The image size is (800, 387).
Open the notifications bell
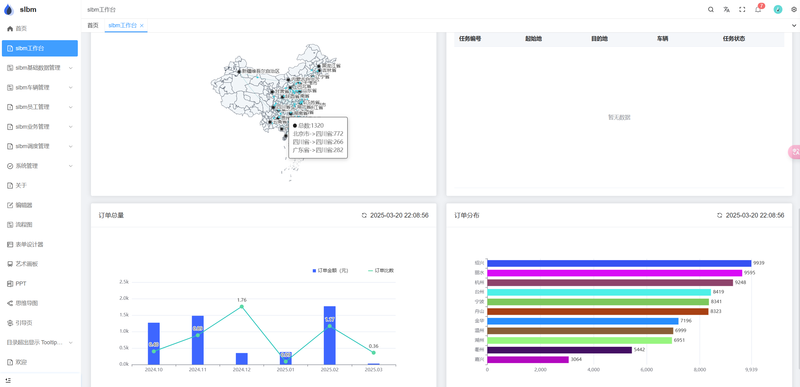[758, 9]
